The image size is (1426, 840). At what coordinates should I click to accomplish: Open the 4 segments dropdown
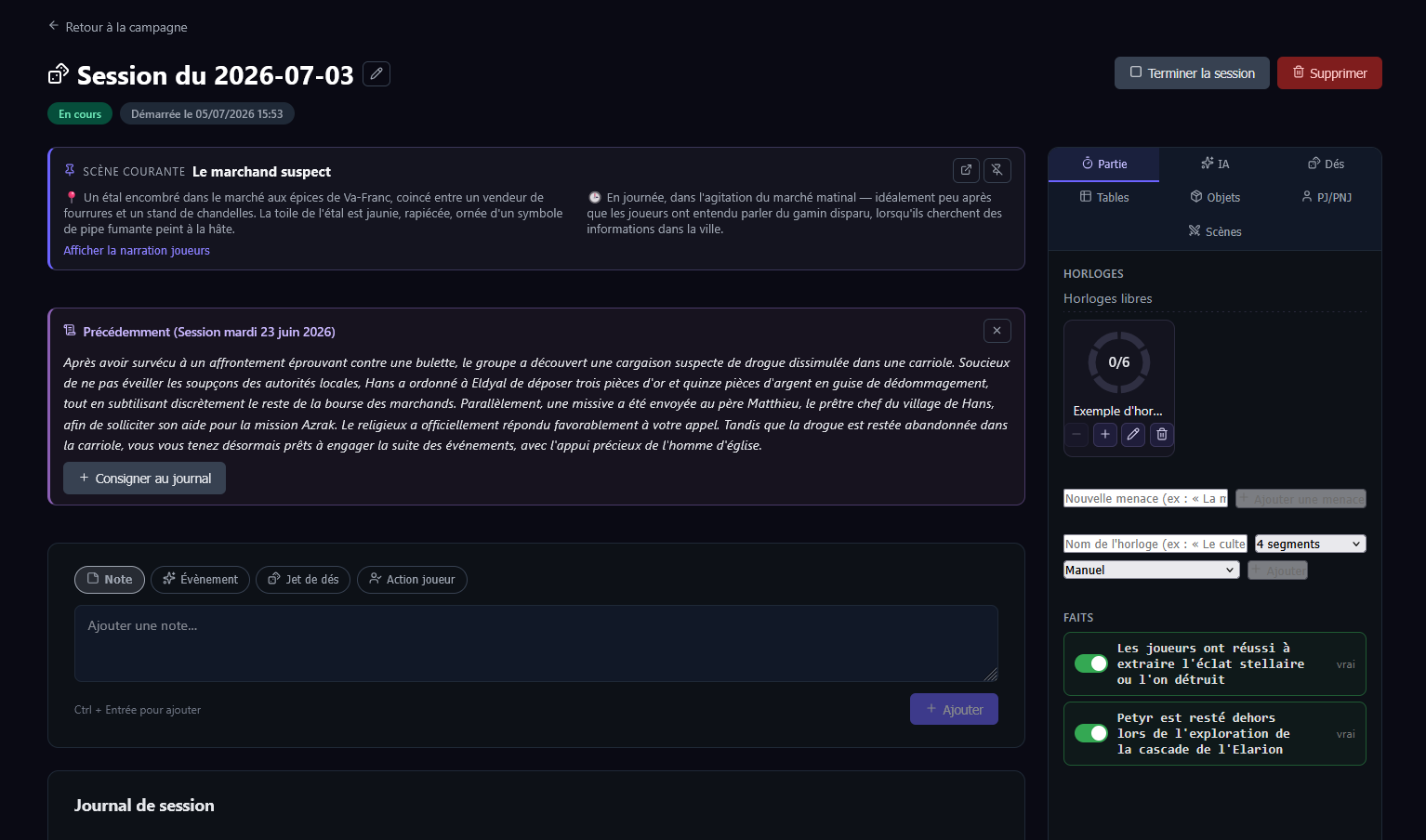click(1310, 544)
